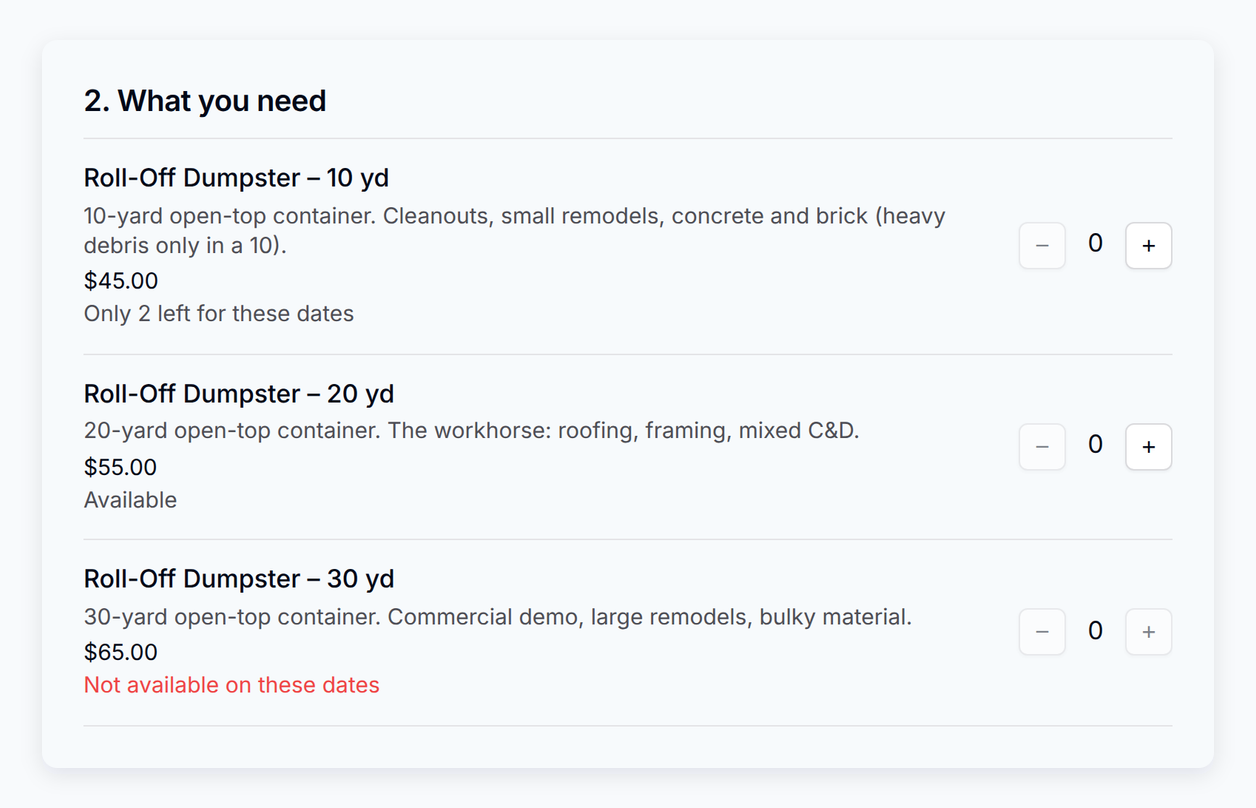Select the 30 yd dumpster quantity value
The image size is (1256, 808).
(1095, 631)
